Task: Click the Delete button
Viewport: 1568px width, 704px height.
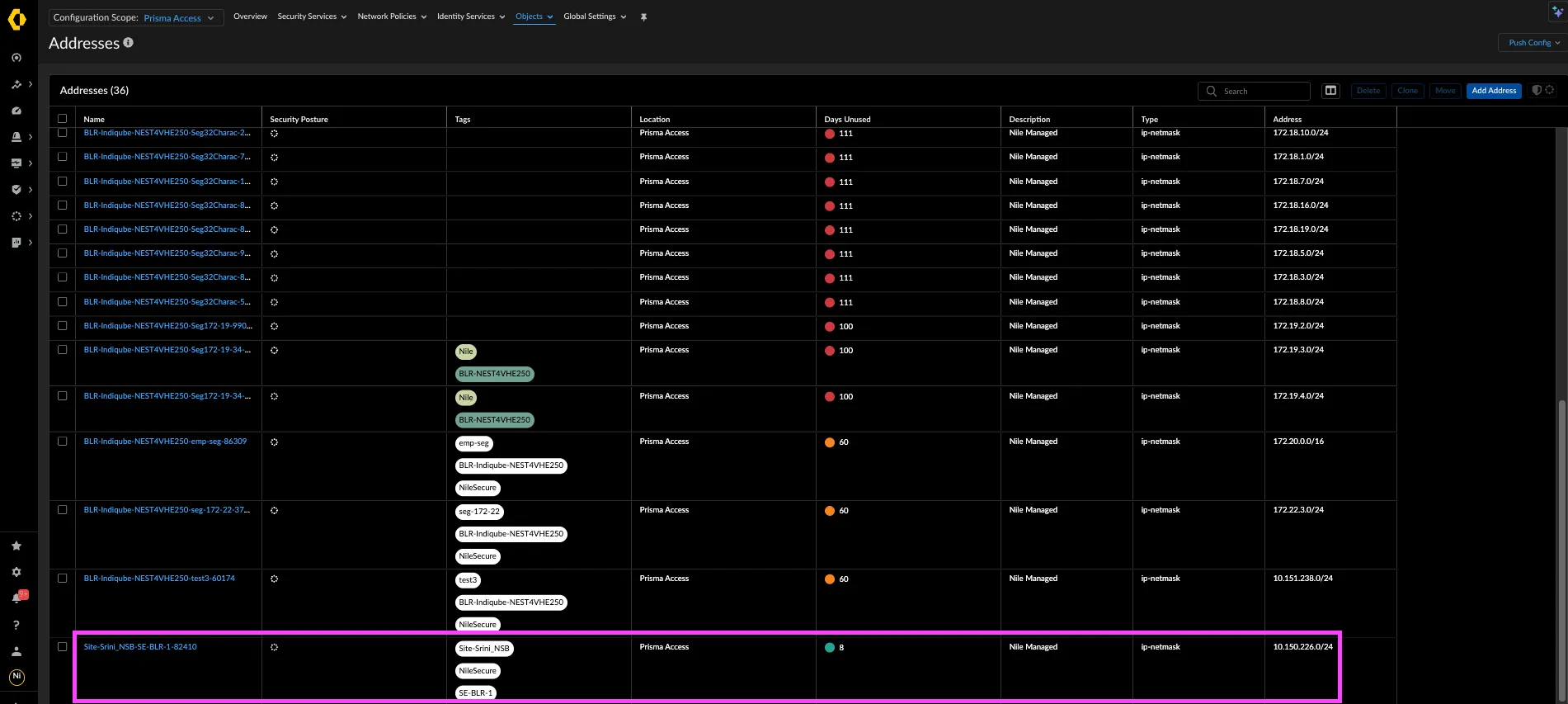Action: [1368, 91]
